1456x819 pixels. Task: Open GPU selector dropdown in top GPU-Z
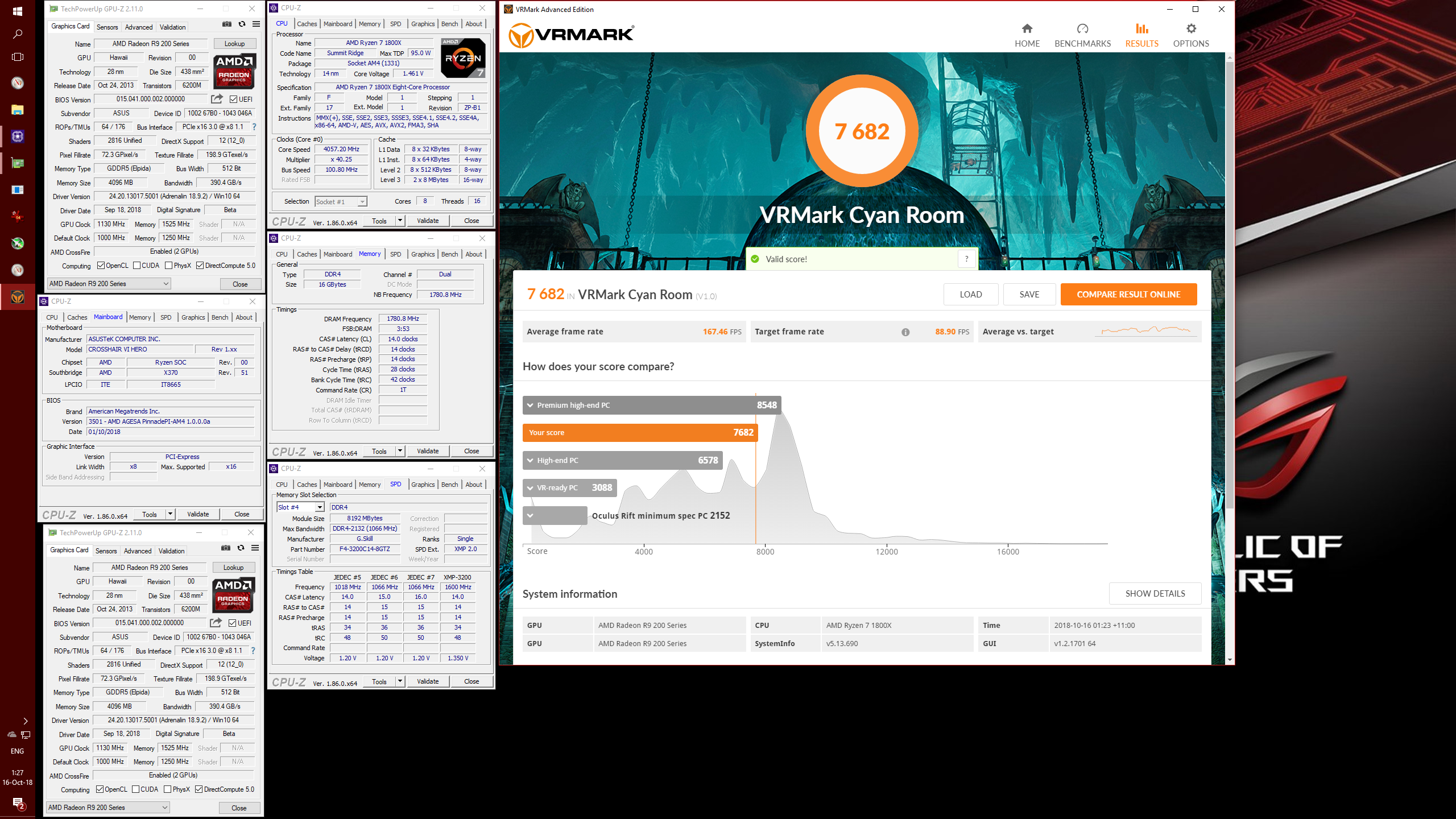pos(109,284)
